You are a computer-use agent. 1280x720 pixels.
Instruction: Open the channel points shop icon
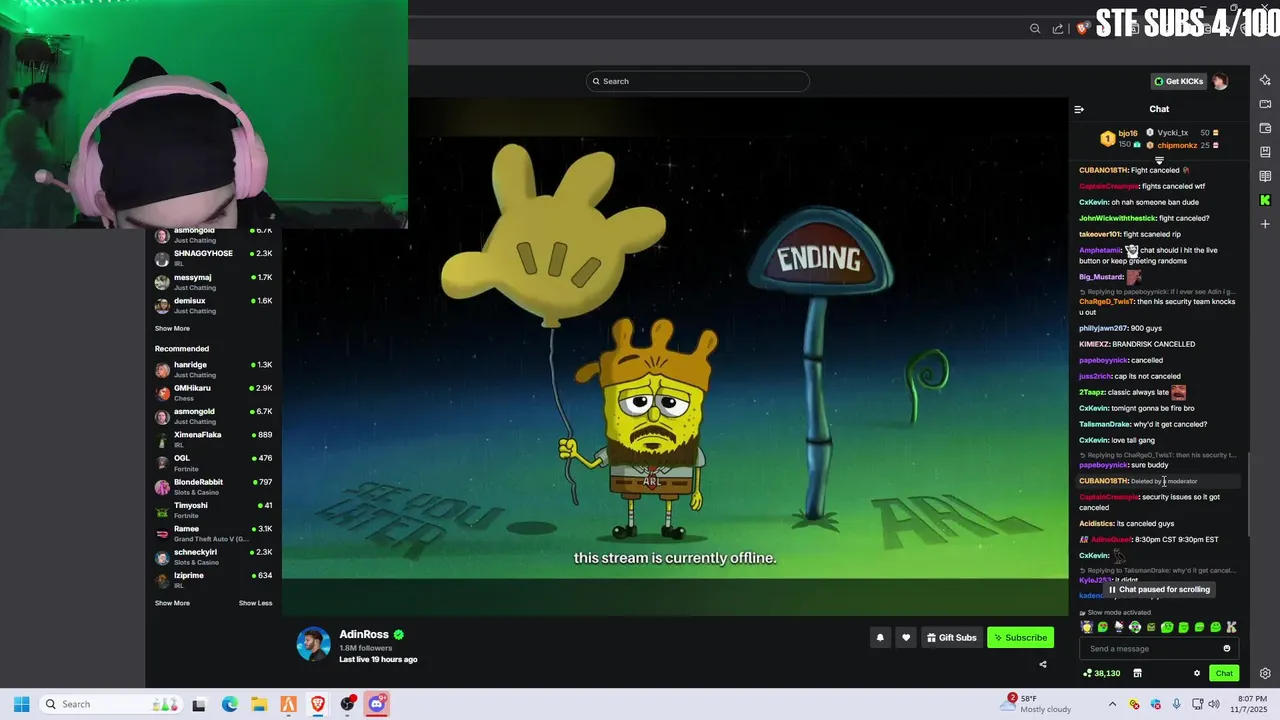coord(1137,673)
